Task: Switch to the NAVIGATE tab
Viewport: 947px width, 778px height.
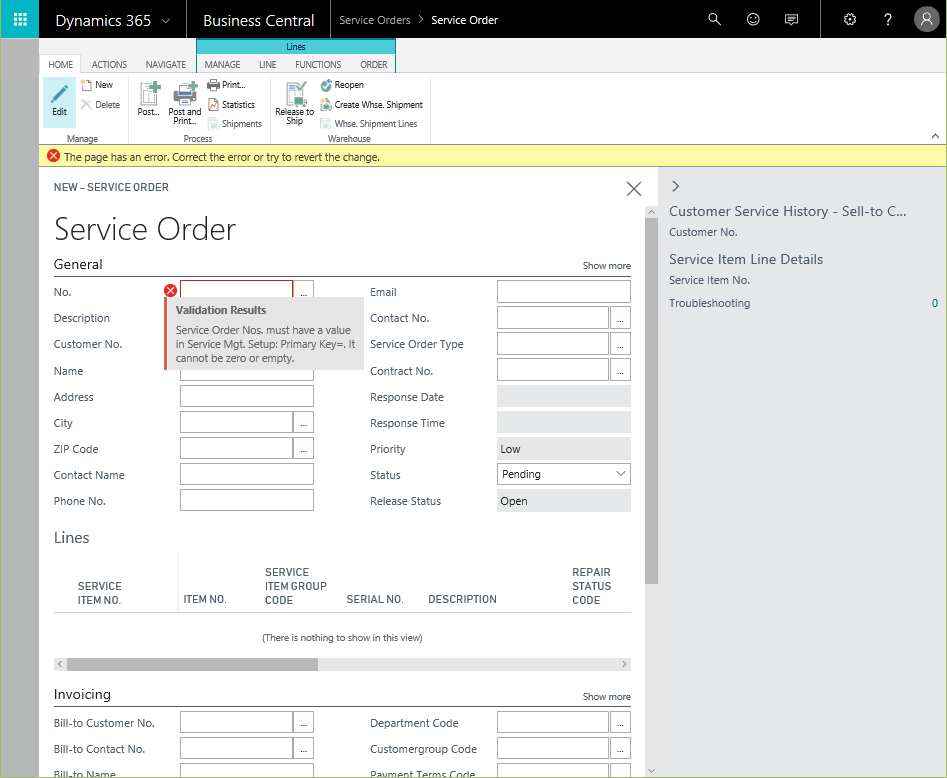Action: click(165, 64)
